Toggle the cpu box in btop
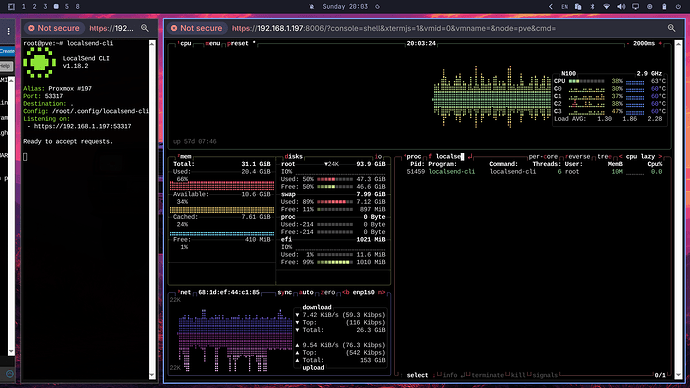The width and height of the screenshot is (690, 388). tap(185, 44)
